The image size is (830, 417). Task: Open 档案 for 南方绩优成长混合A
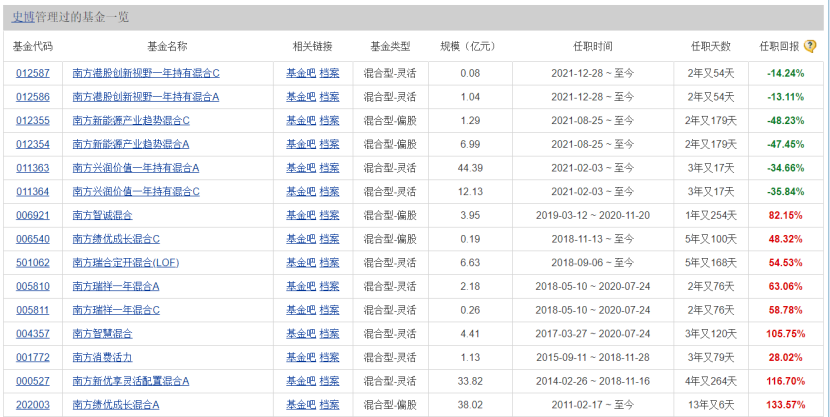pyautogui.click(x=329, y=405)
